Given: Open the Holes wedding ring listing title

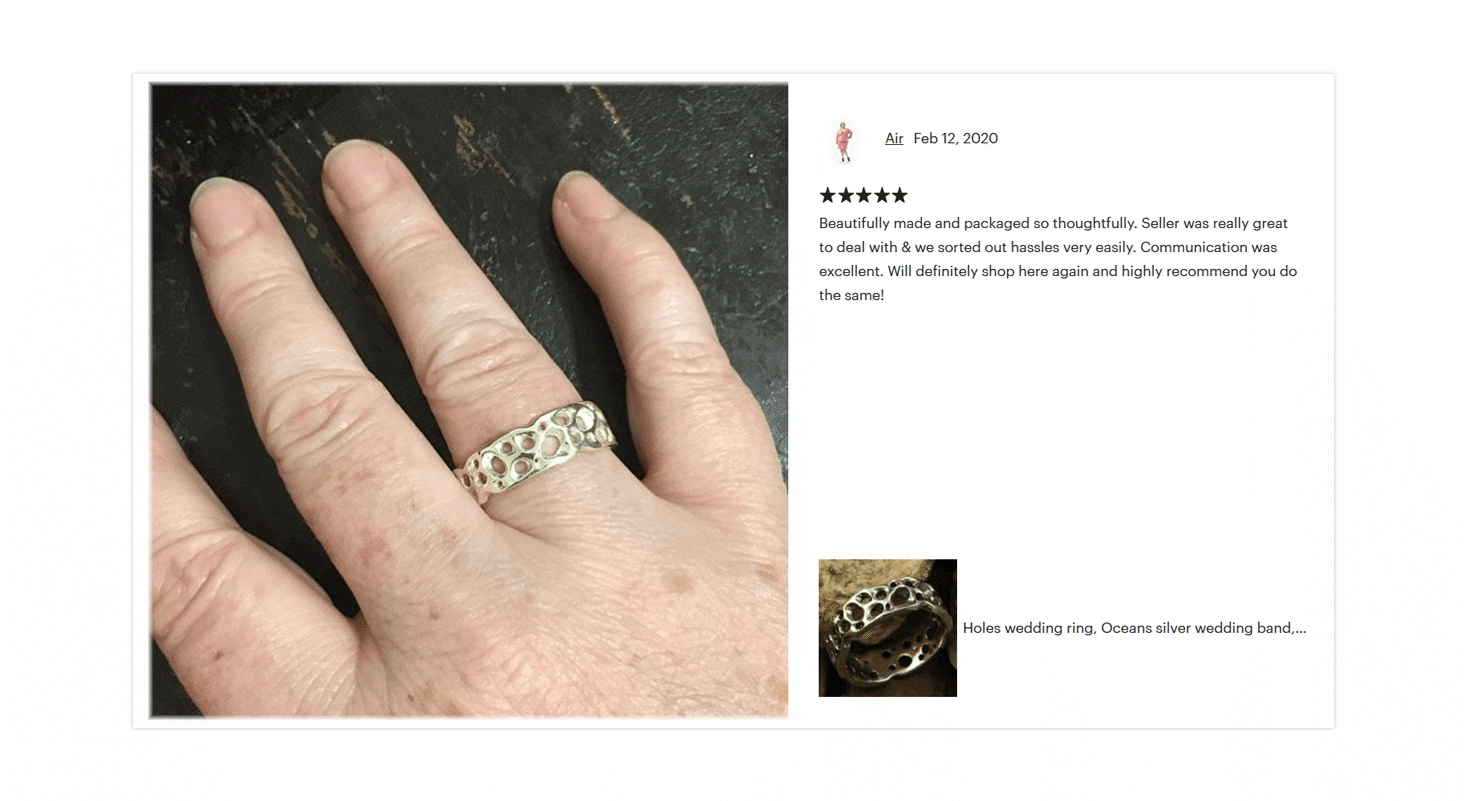Looking at the screenshot, I should click(1134, 628).
